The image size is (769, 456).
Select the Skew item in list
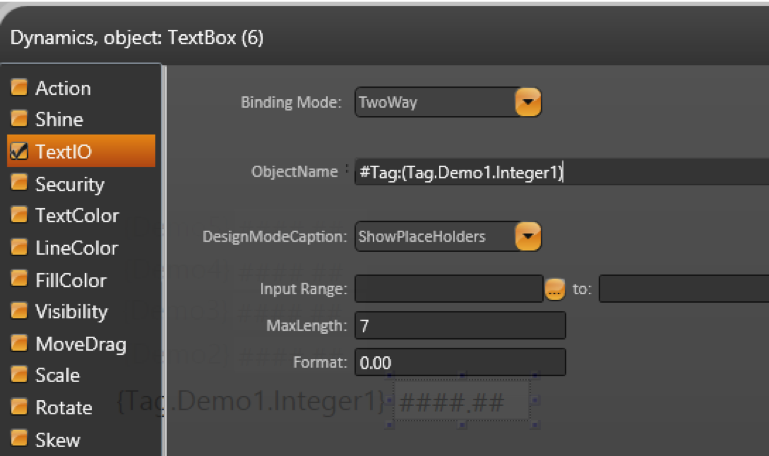coord(57,440)
